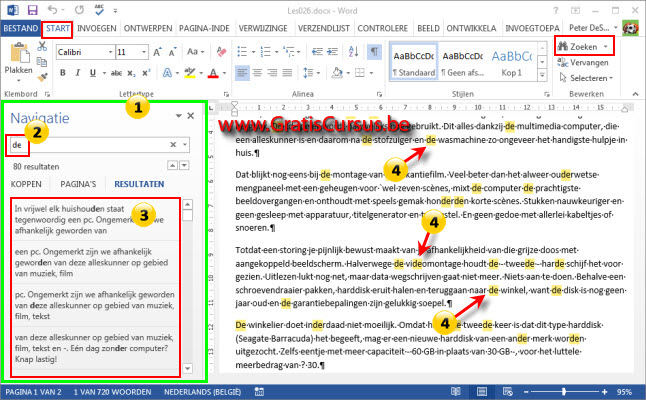Click Selecteren in Bewerken group
Image resolution: width=646 pixels, height=400 pixels.
[586, 78]
